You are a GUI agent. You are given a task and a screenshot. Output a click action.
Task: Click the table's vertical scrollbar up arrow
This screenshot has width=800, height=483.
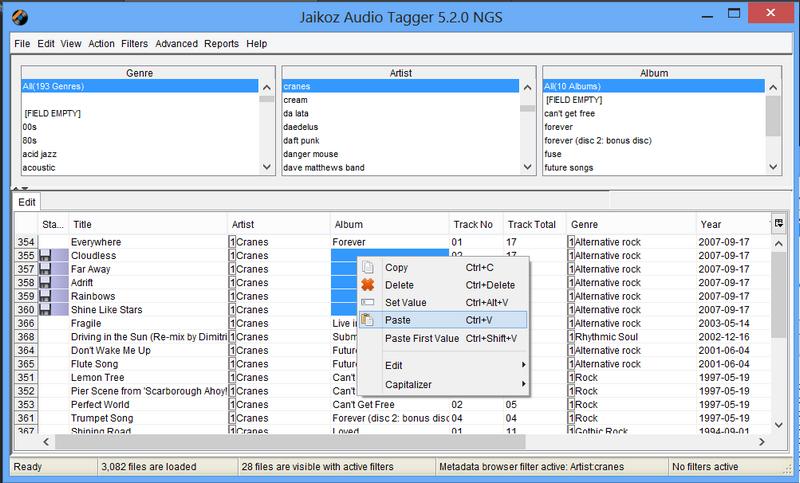pos(779,244)
